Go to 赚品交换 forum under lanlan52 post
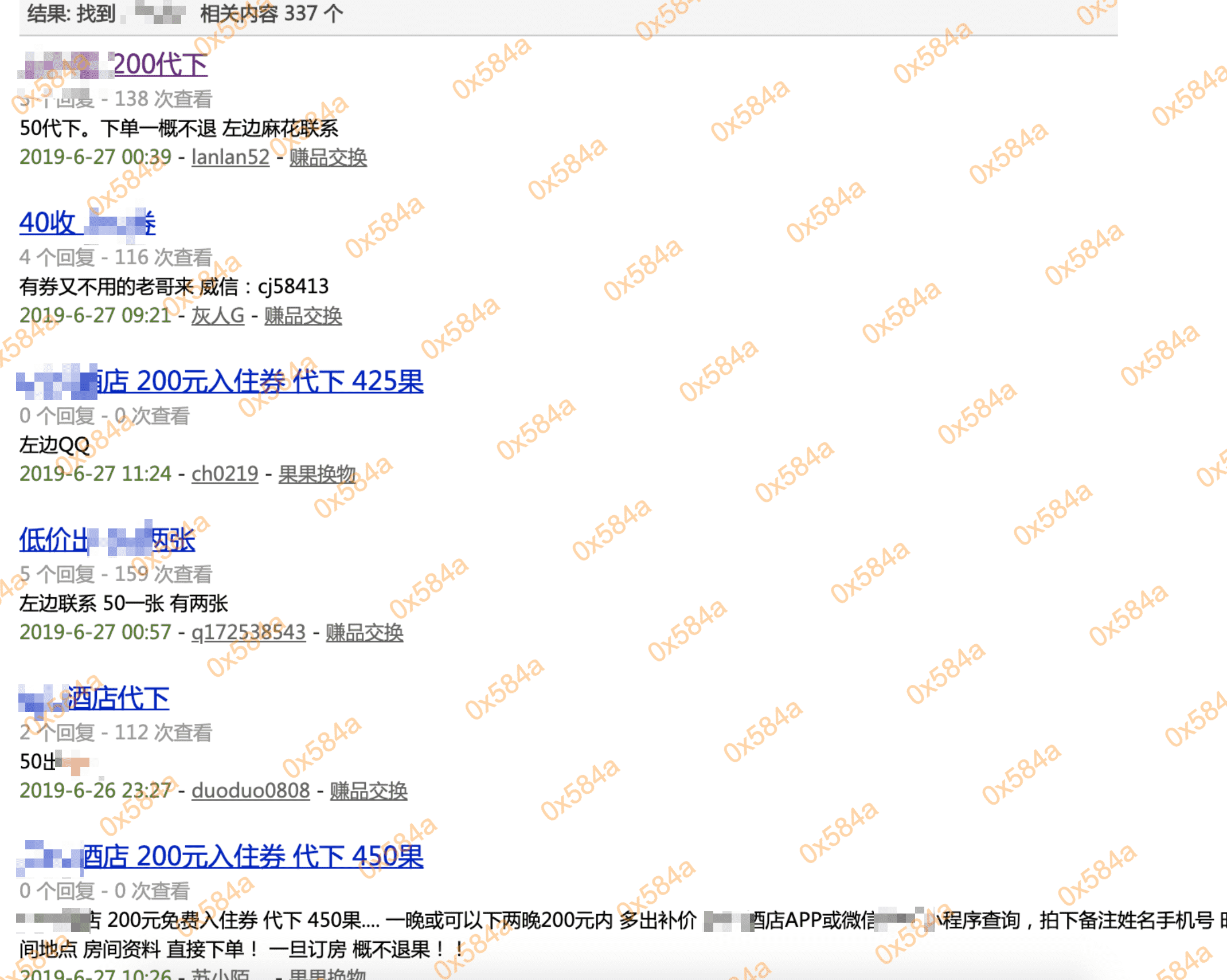1227x980 pixels. [x=328, y=157]
